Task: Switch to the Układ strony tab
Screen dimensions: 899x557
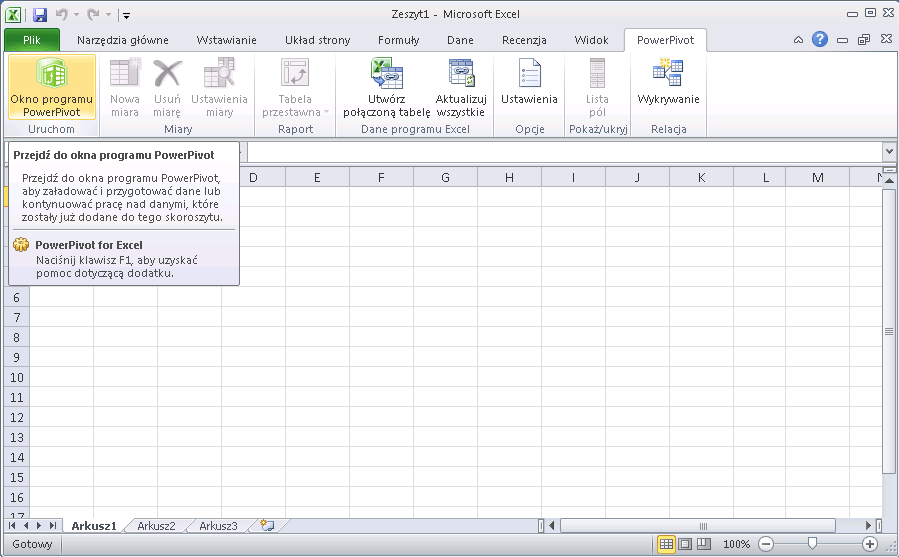Action: click(318, 40)
